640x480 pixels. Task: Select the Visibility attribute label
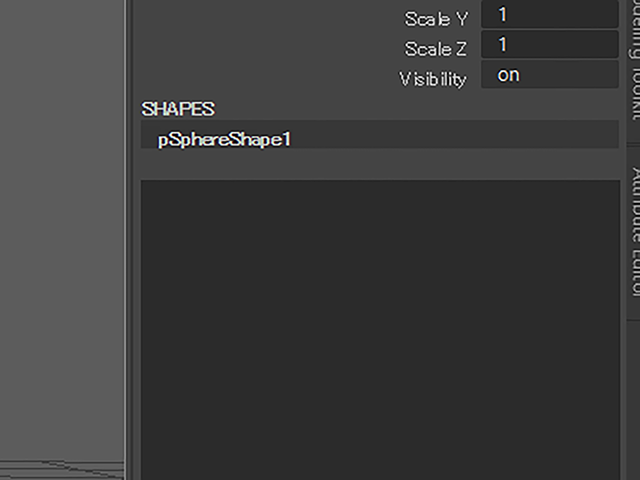[433, 79]
